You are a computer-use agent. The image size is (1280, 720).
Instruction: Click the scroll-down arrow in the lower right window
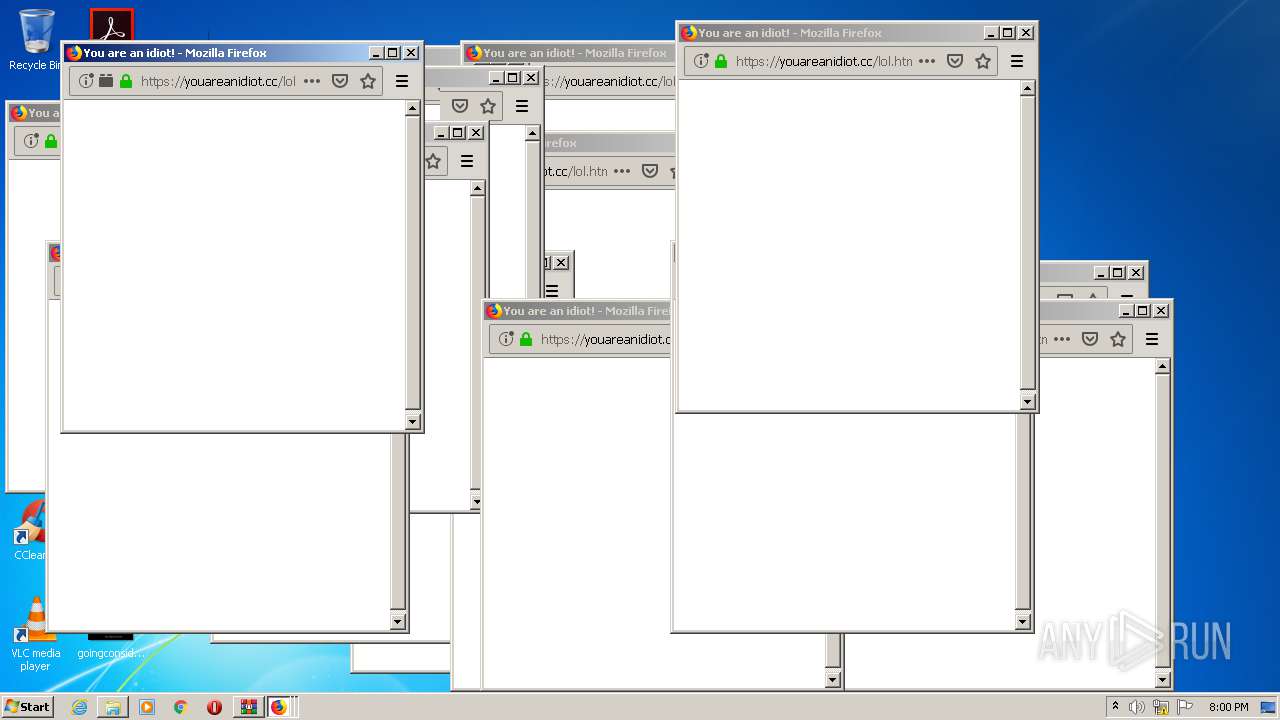(1162, 679)
